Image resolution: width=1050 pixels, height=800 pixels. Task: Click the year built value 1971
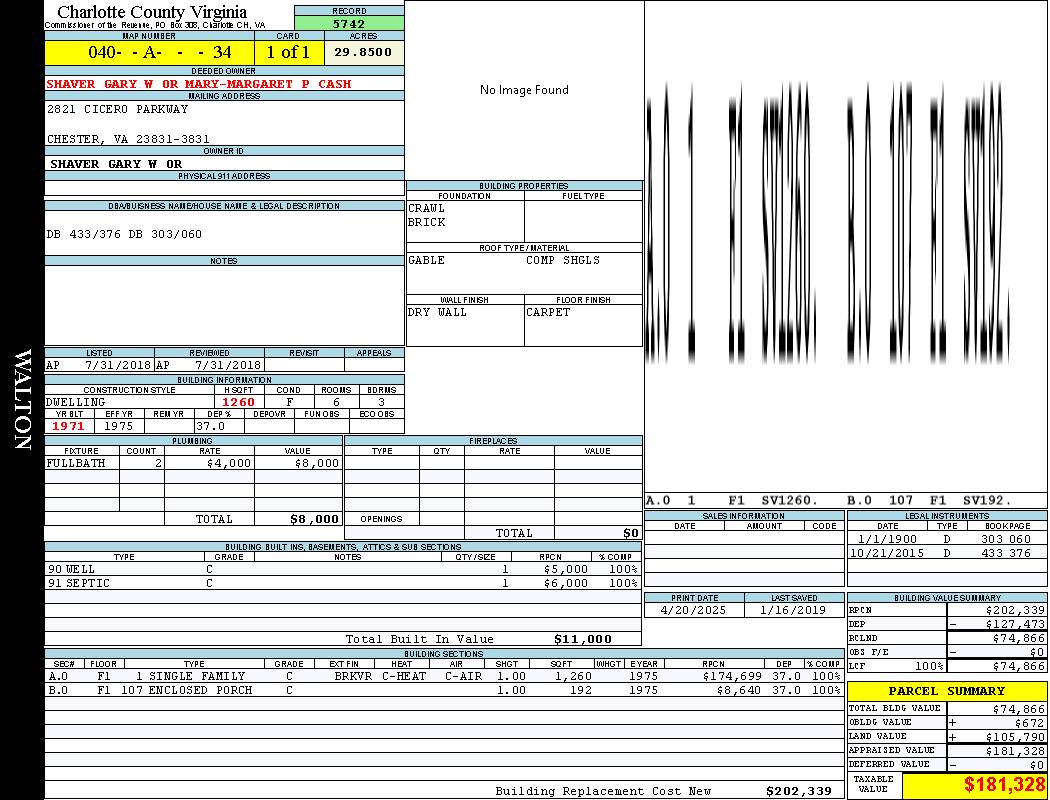coord(68,426)
